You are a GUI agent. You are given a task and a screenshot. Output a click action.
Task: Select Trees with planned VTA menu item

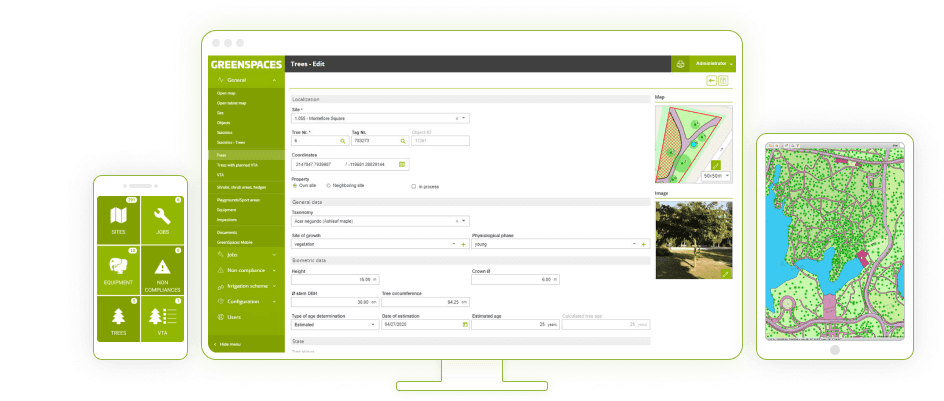[x=237, y=164]
